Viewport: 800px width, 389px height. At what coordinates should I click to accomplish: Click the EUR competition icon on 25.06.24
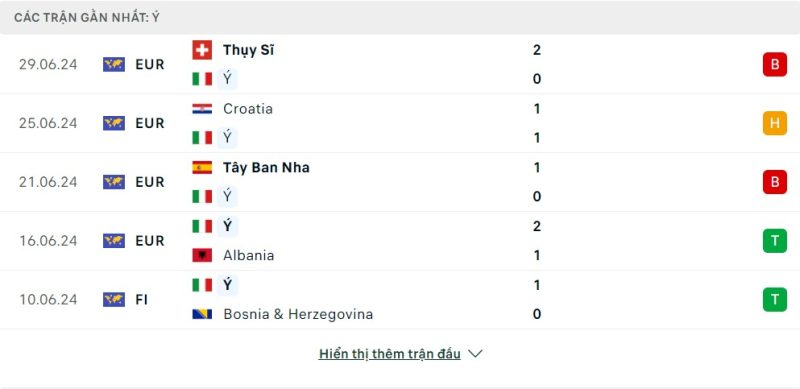point(114,123)
